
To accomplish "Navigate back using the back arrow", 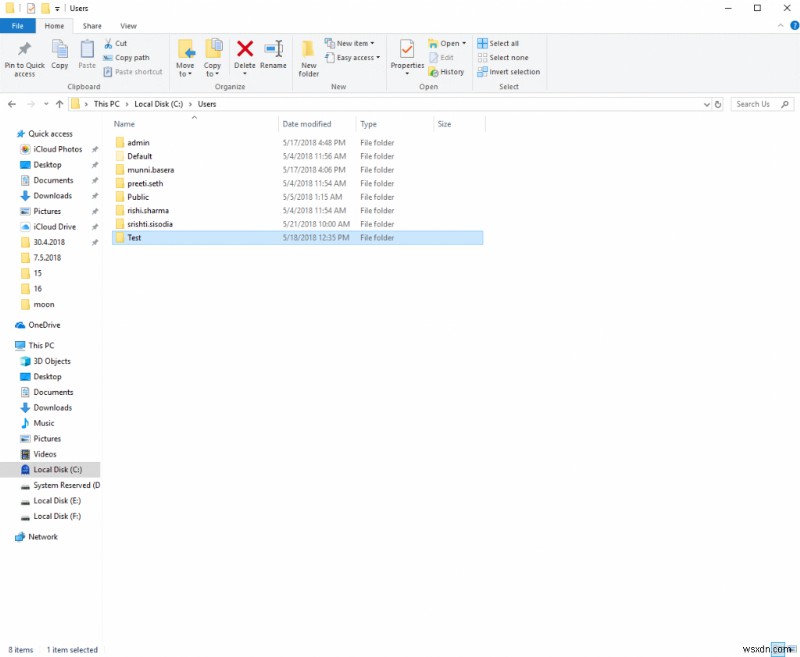I will [11, 104].
